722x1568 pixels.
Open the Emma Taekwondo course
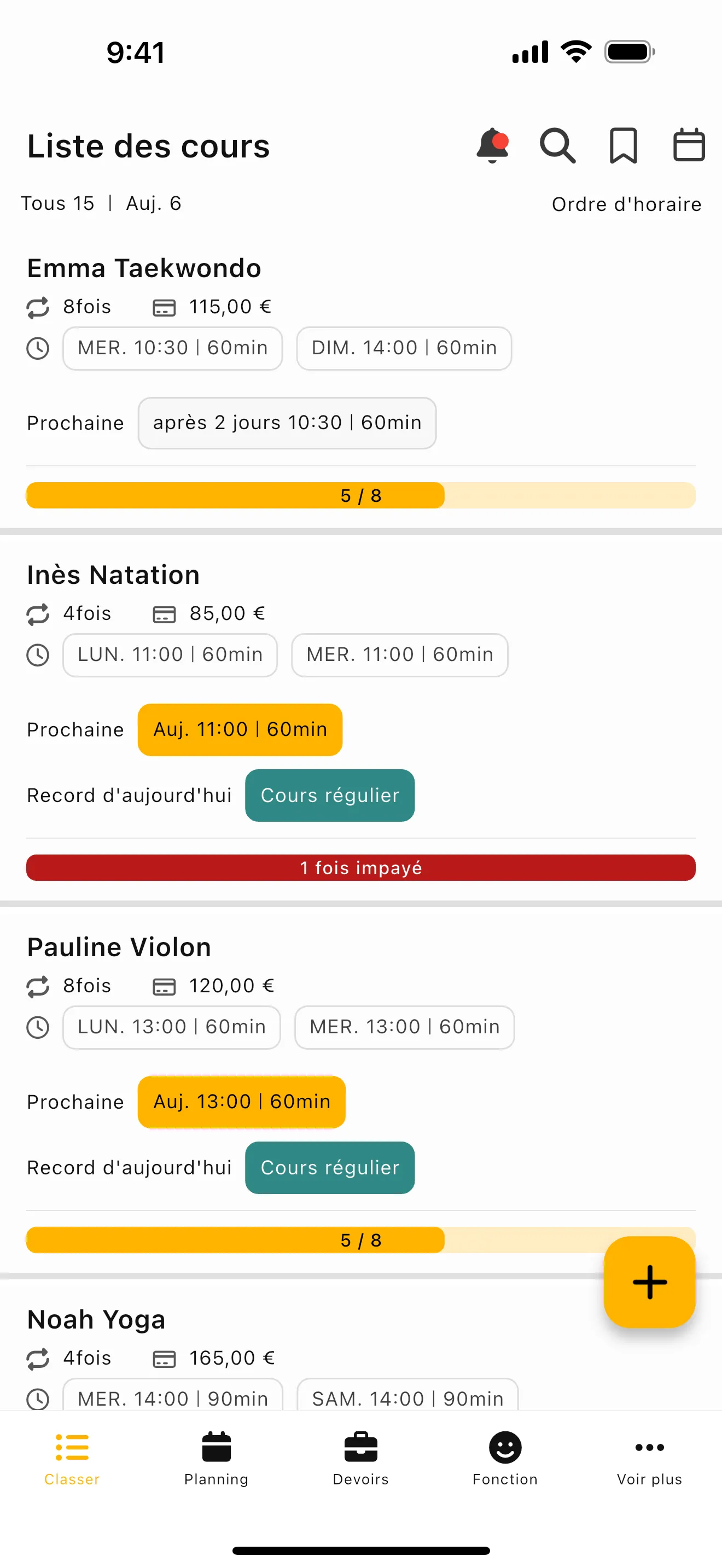144,268
